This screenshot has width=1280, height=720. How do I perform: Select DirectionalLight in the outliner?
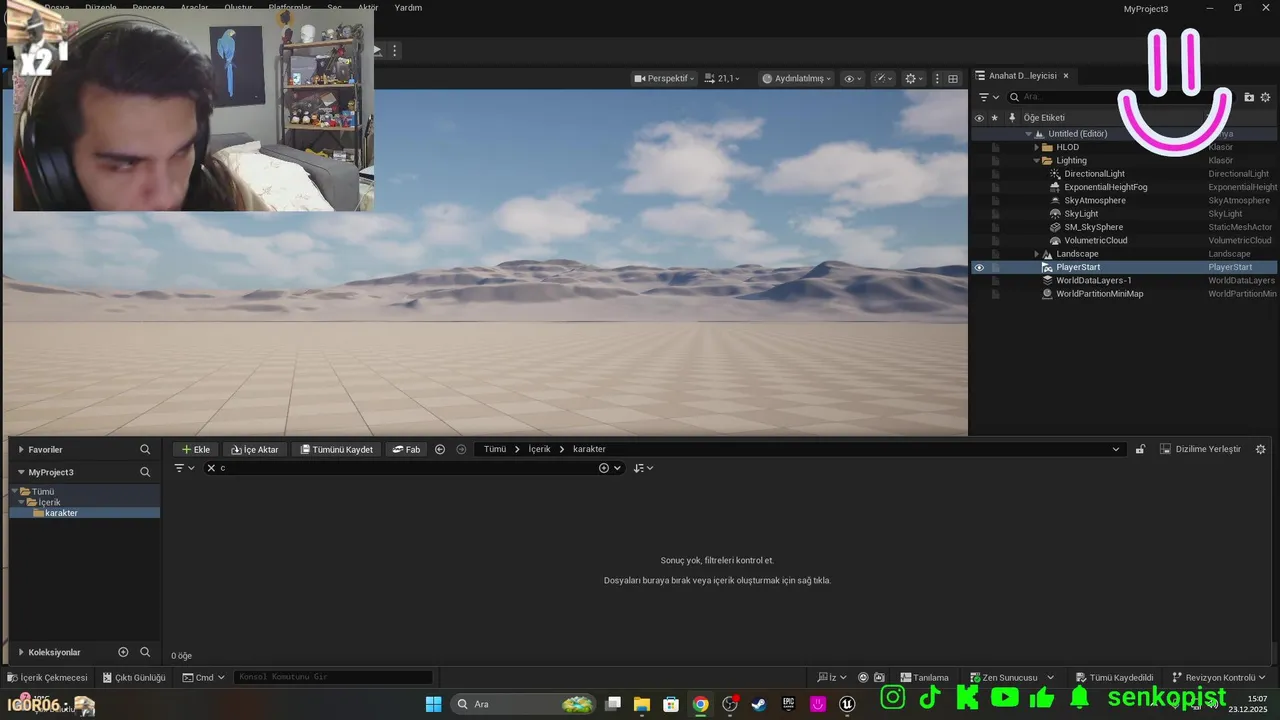tap(1094, 174)
